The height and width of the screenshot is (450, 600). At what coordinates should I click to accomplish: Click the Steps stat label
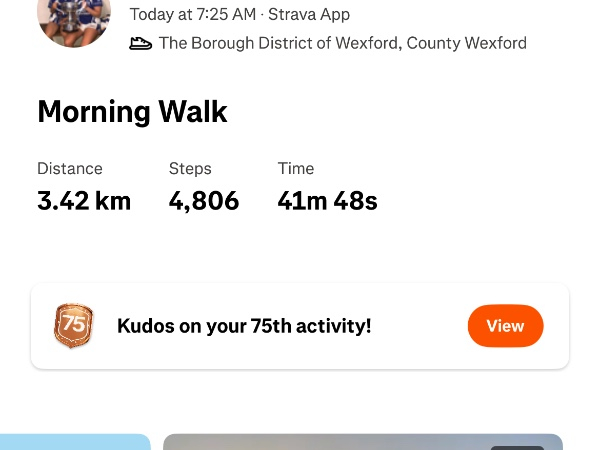pos(190,169)
